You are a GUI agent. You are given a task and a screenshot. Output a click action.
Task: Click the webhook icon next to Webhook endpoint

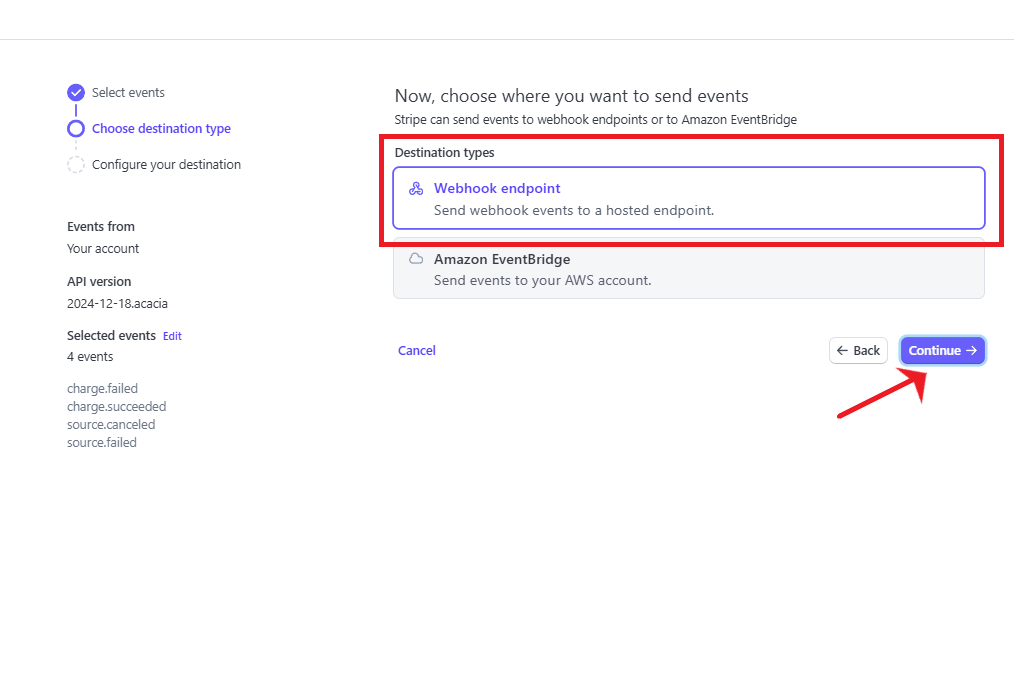coord(416,188)
